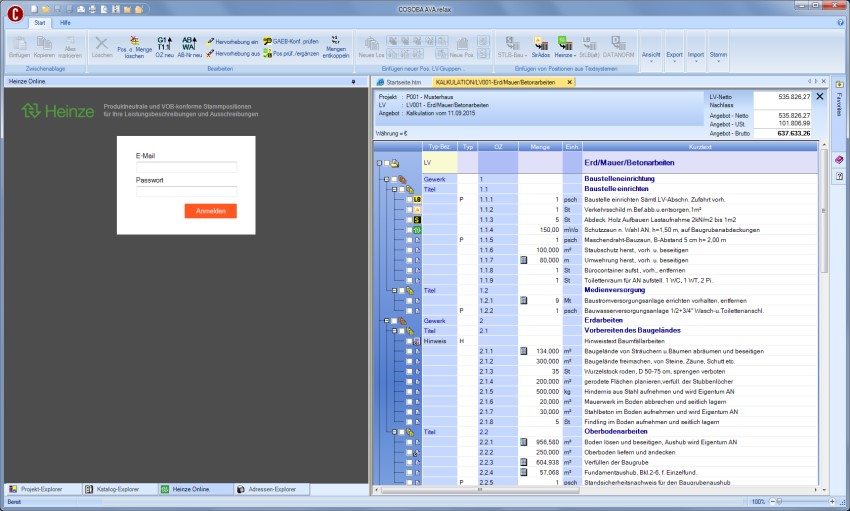Click the pink book icon in right sidebar
The width and height of the screenshot is (850, 511).
(839, 160)
